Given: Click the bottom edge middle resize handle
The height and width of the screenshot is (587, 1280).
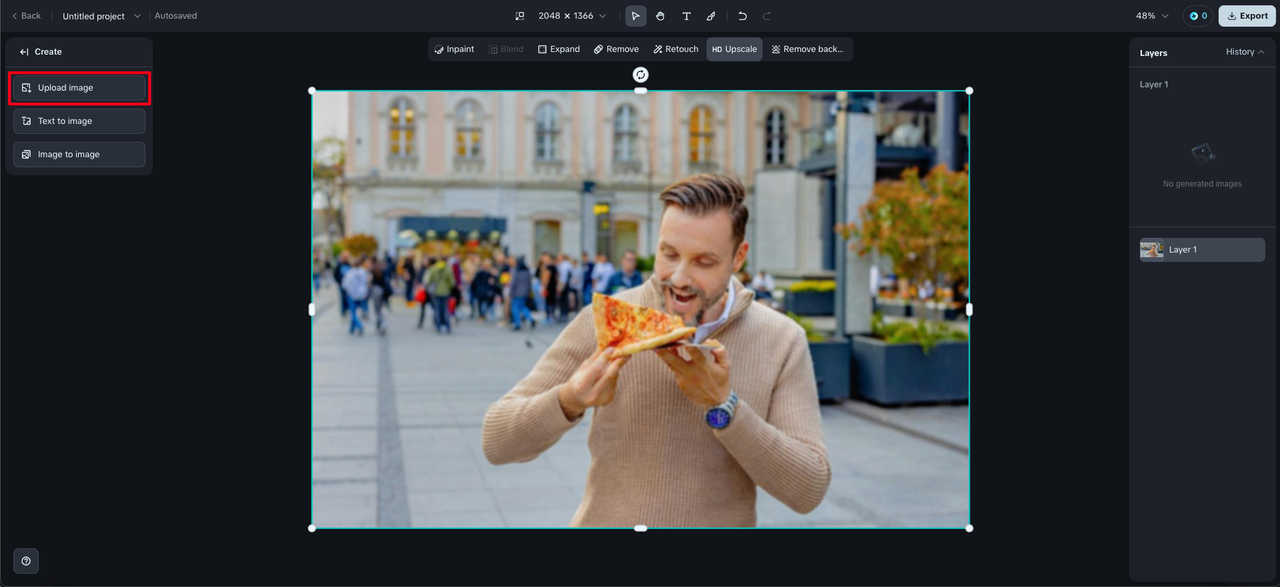Looking at the screenshot, I should pos(641,528).
